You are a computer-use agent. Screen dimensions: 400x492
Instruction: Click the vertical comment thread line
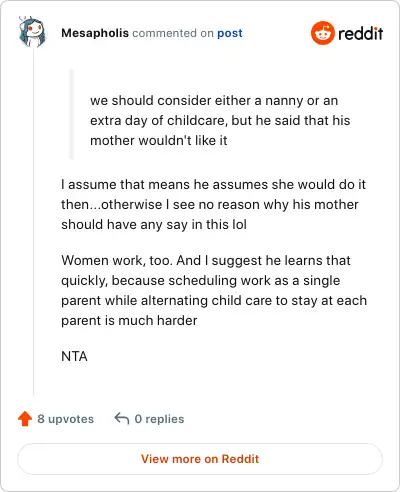[x=33, y=222]
